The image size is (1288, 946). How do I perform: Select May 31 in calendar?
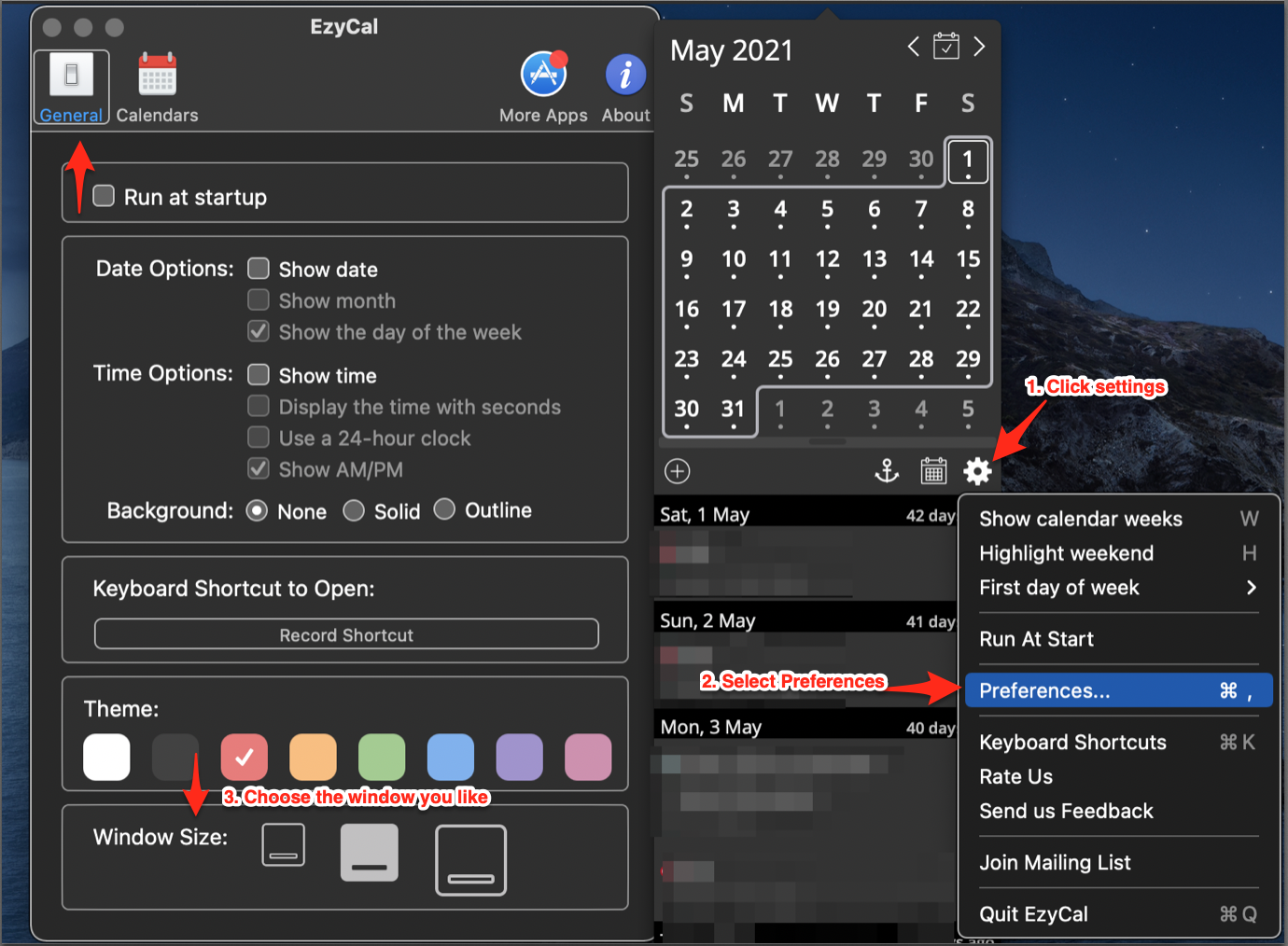734,411
